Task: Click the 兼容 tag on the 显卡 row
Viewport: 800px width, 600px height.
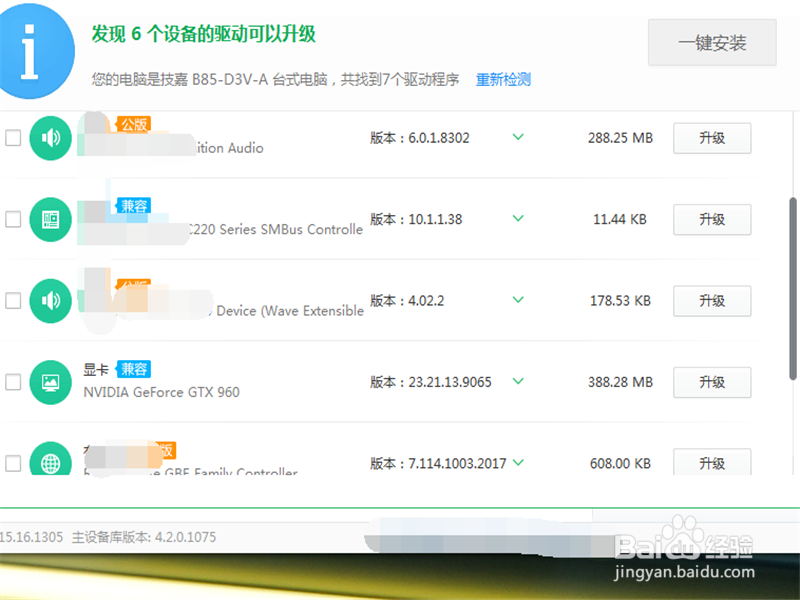Action: click(x=134, y=369)
